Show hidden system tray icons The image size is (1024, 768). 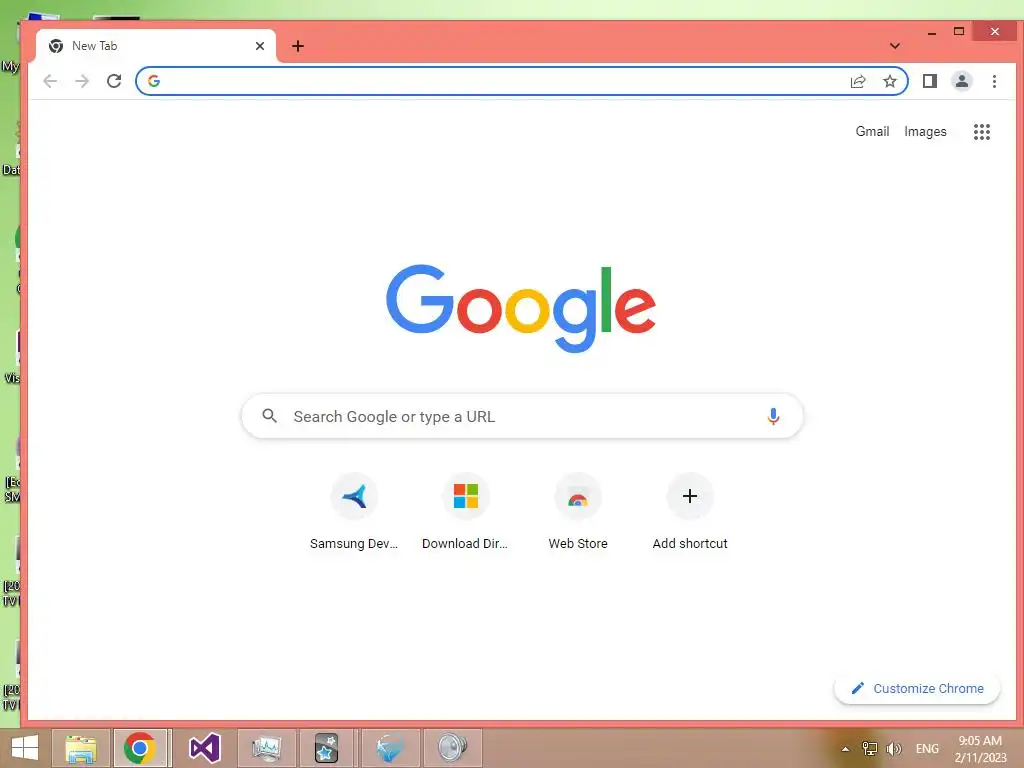click(845, 749)
